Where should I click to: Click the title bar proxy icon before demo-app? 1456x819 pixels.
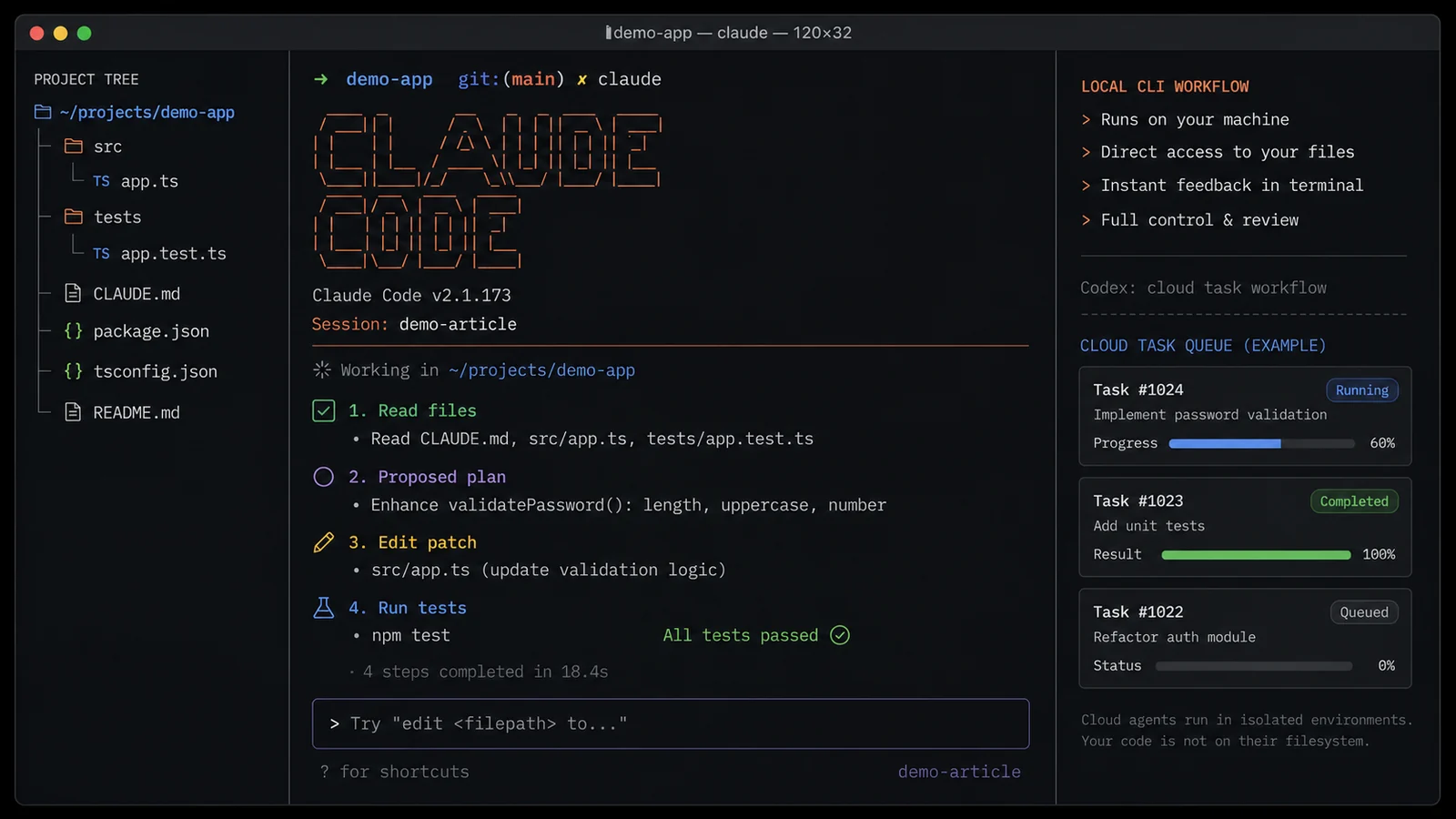608,33
